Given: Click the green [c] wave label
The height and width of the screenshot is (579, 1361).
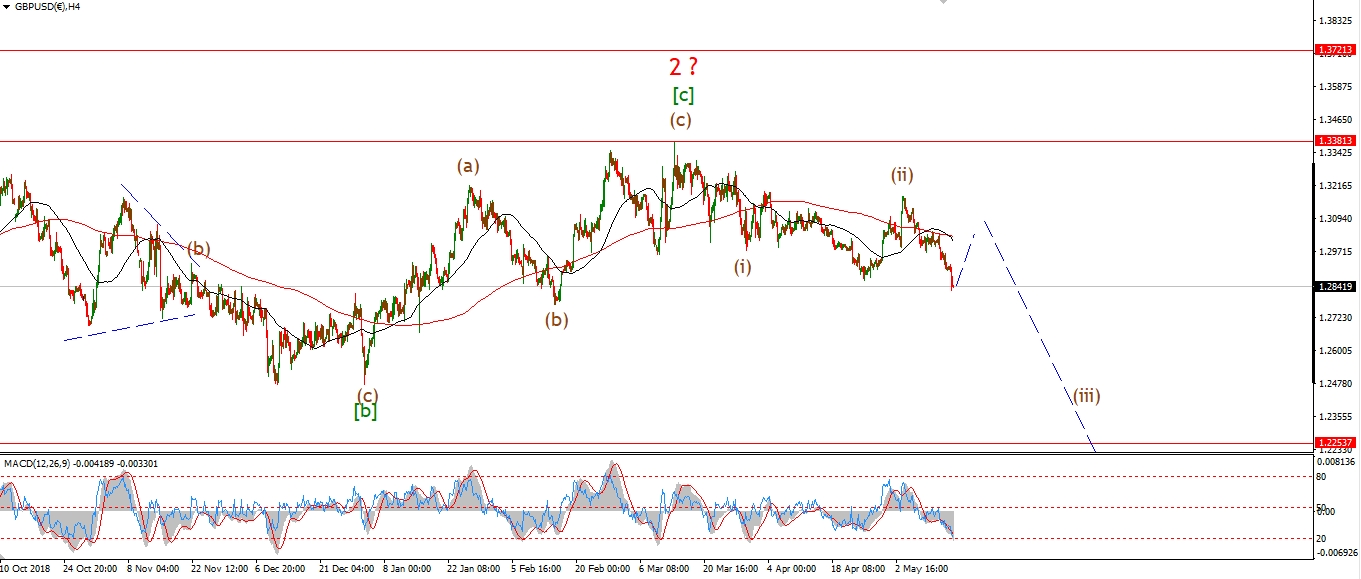Looking at the screenshot, I should [x=683, y=96].
